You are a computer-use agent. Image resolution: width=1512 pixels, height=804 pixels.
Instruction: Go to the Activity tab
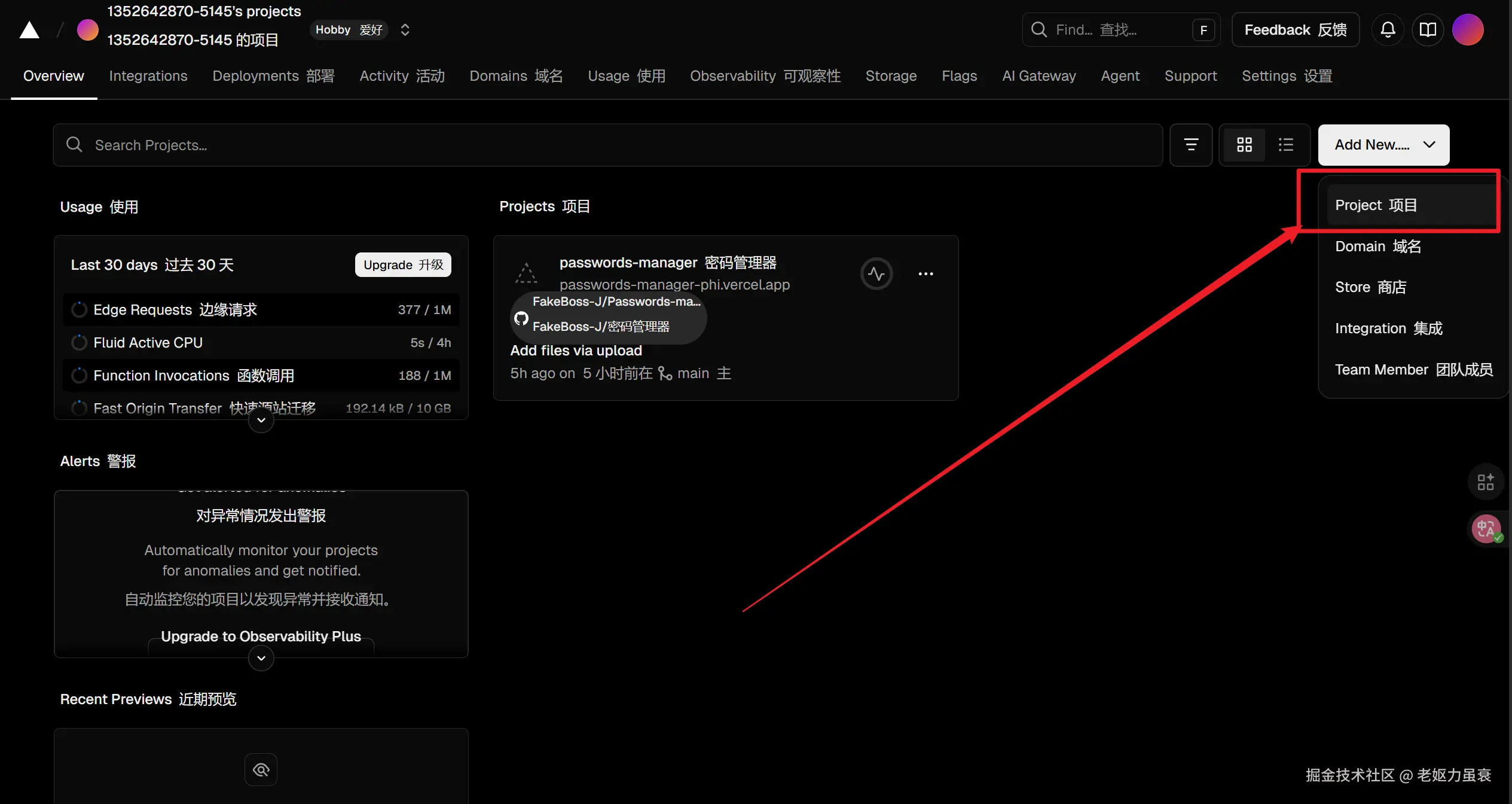402,76
